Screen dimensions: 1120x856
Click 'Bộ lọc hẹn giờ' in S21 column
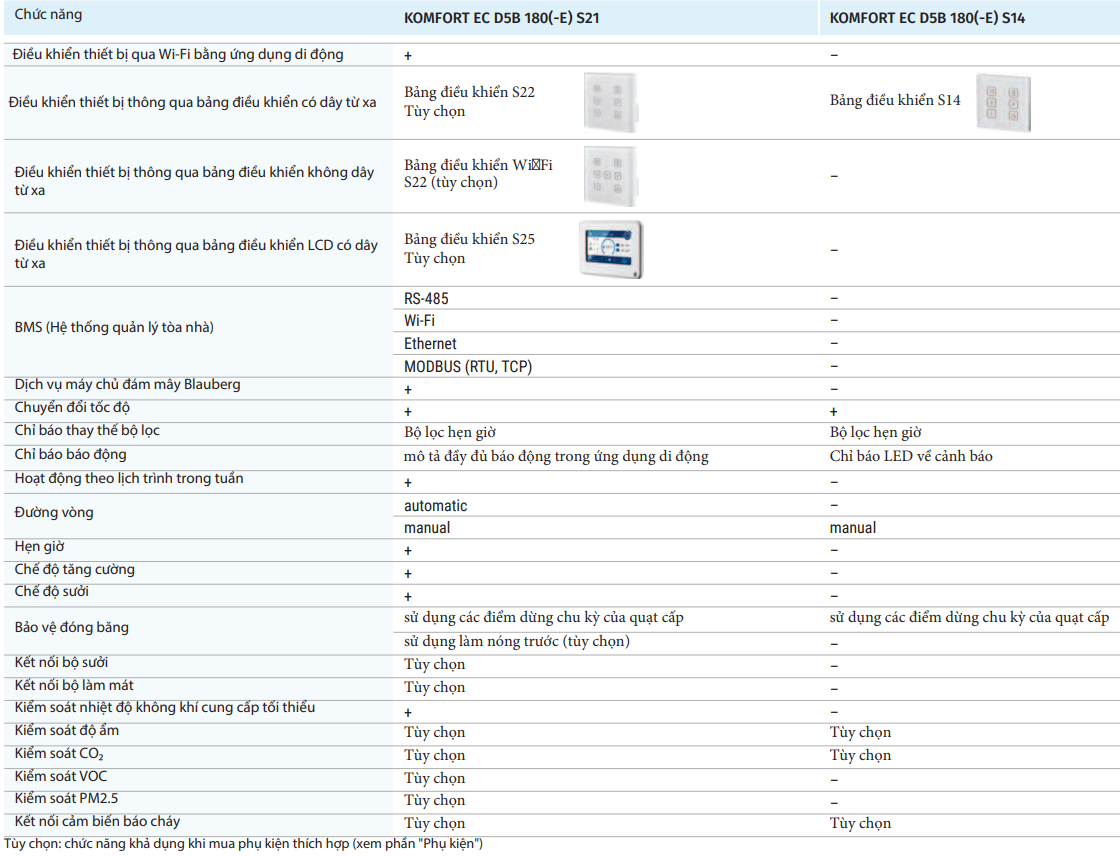point(450,432)
